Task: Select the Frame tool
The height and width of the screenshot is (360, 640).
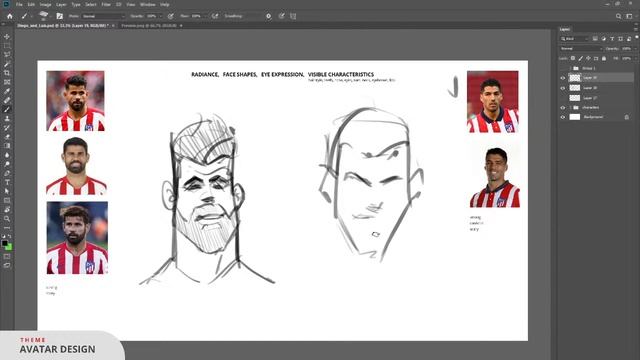Action: [x=7, y=82]
